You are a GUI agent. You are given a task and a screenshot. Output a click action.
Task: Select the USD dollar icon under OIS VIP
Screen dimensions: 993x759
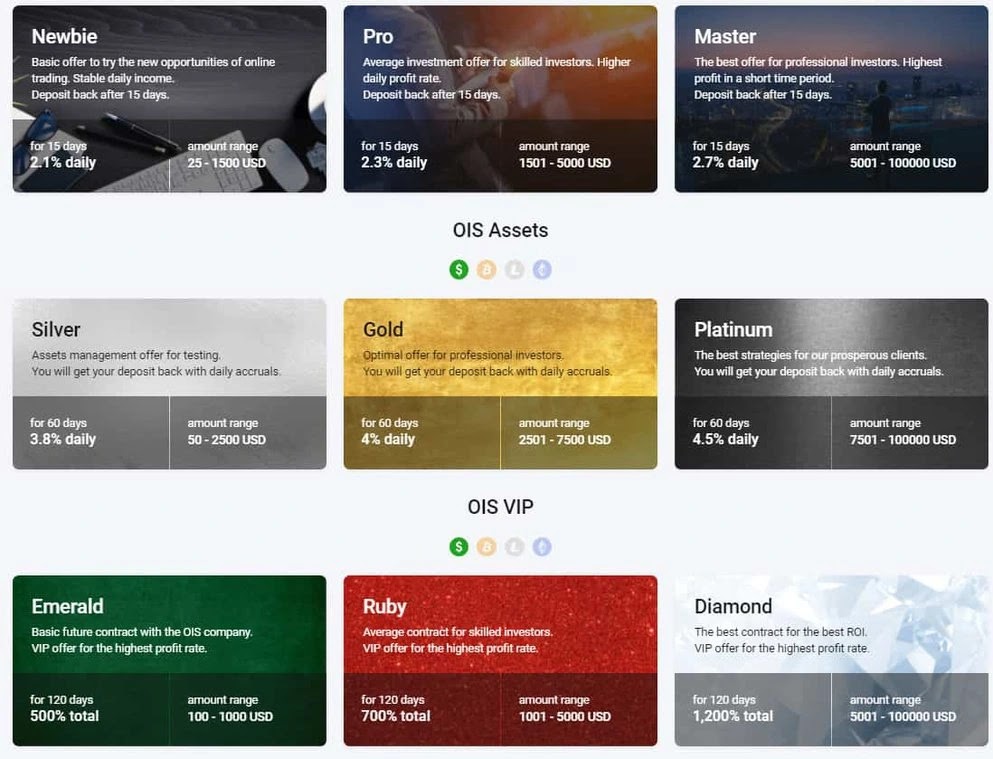tap(459, 546)
